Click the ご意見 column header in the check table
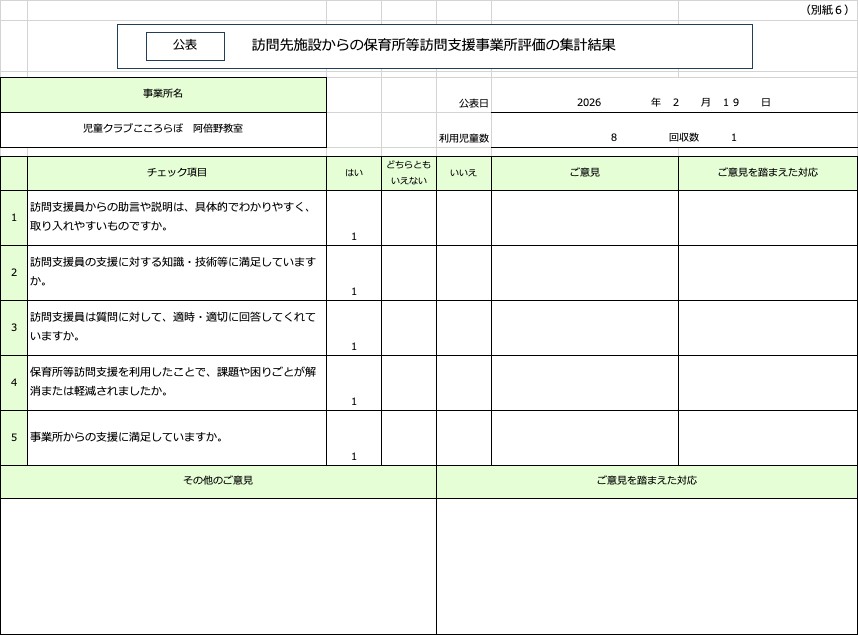This screenshot has height=635, width=858. (x=584, y=173)
